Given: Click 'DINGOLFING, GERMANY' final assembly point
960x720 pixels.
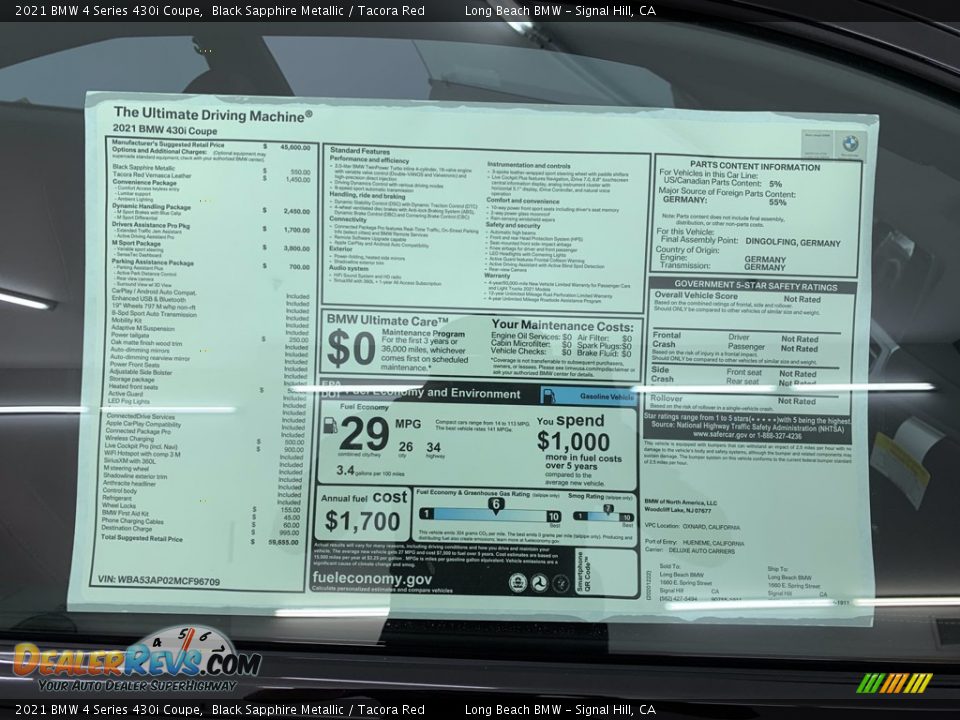Looking at the screenshot, I should point(793,242).
